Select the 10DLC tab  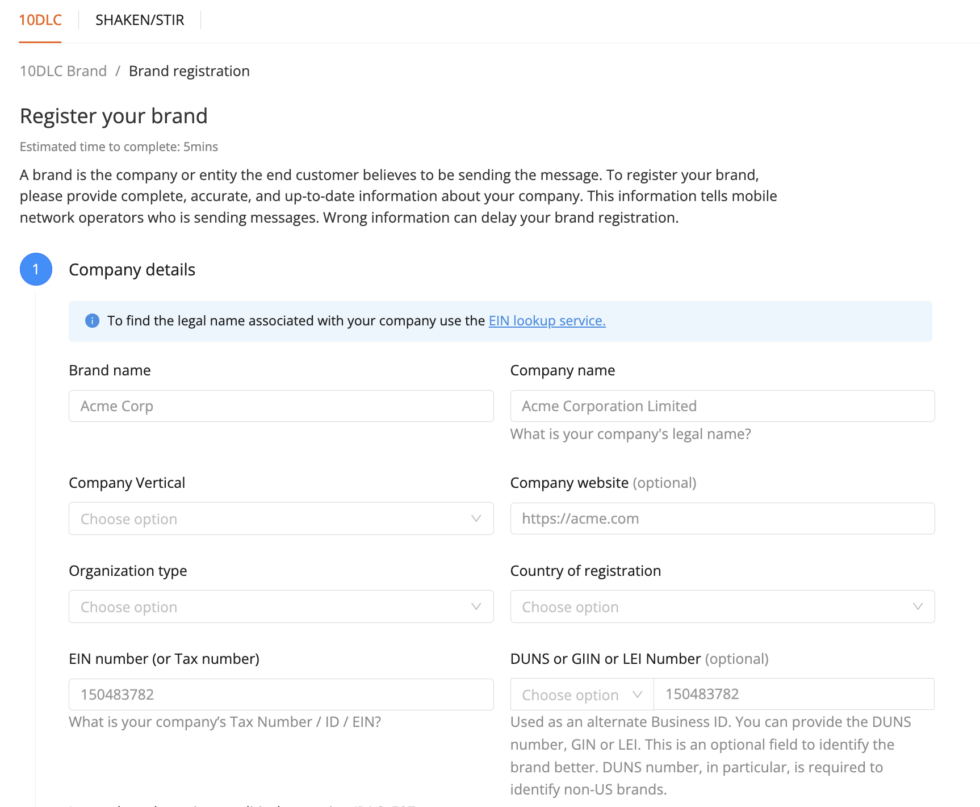(39, 19)
